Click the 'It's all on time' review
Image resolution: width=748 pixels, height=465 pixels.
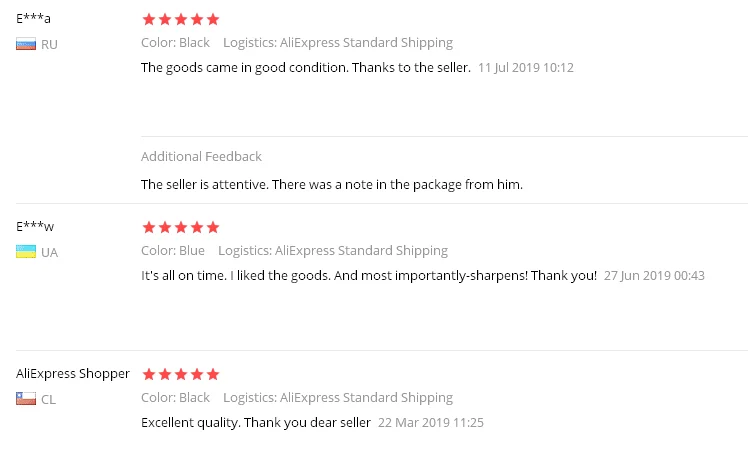[x=369, y=275]
